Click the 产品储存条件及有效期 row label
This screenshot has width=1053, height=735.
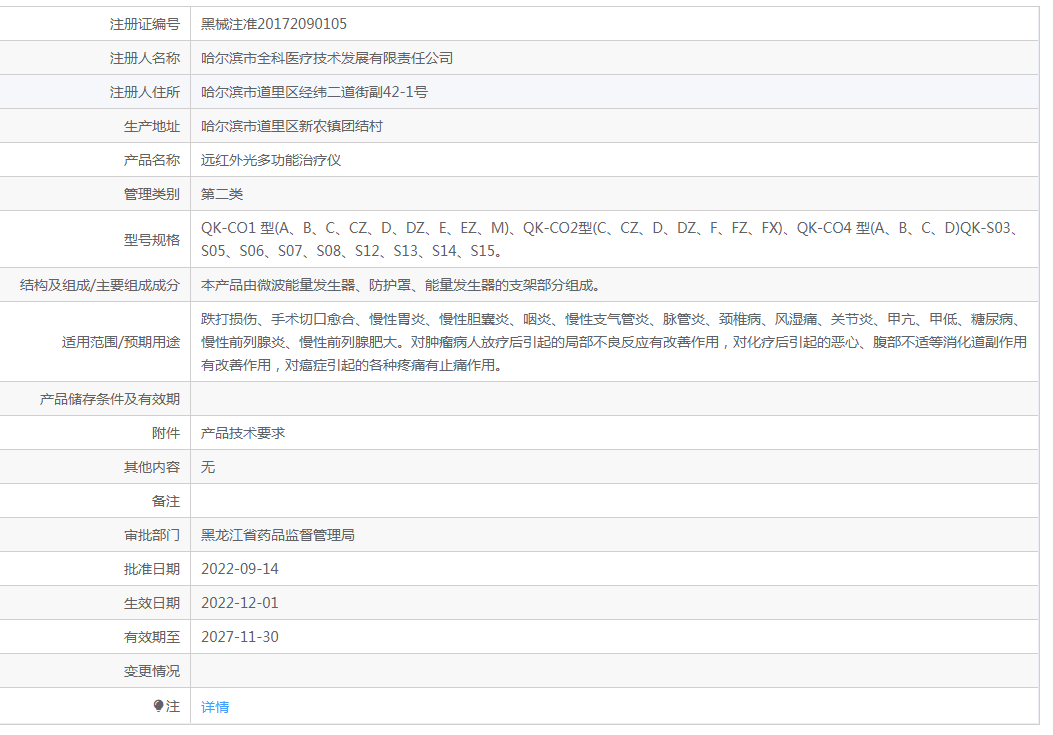110,399
